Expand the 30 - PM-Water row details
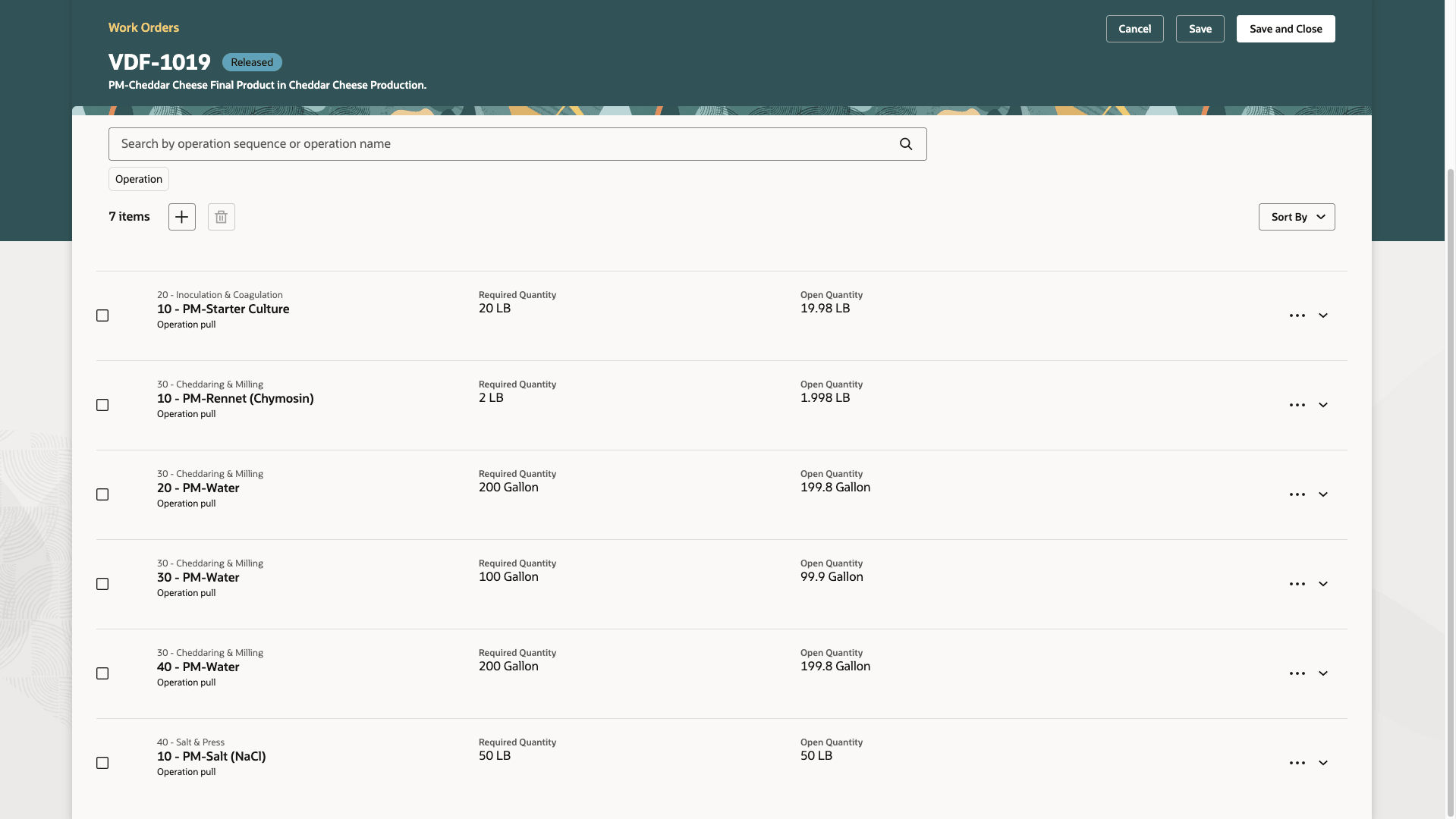Viewport: 1456px width, 819px height. [x=1322, y=584]
